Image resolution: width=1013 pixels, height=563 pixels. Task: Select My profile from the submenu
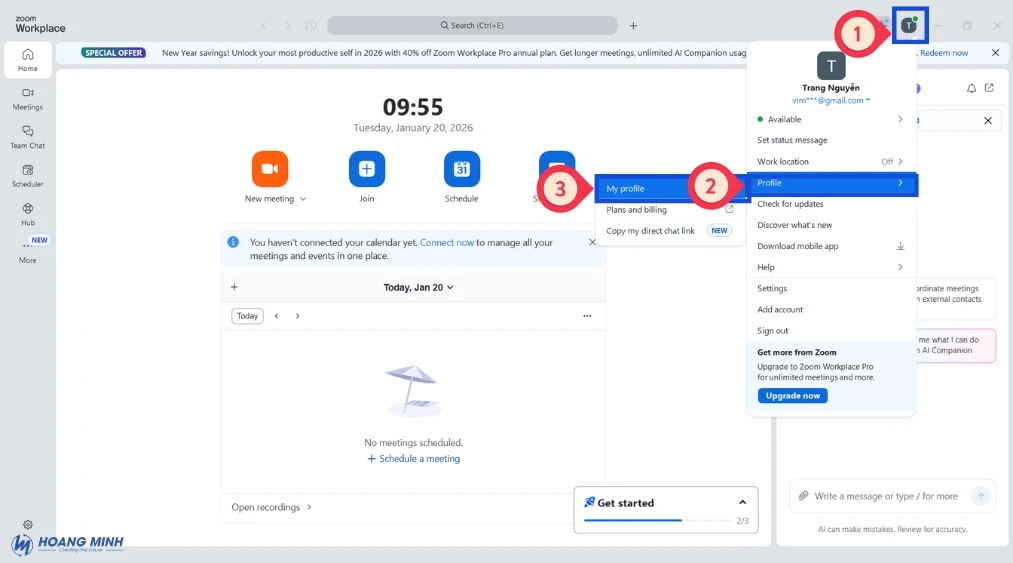(x=625, y=189)
